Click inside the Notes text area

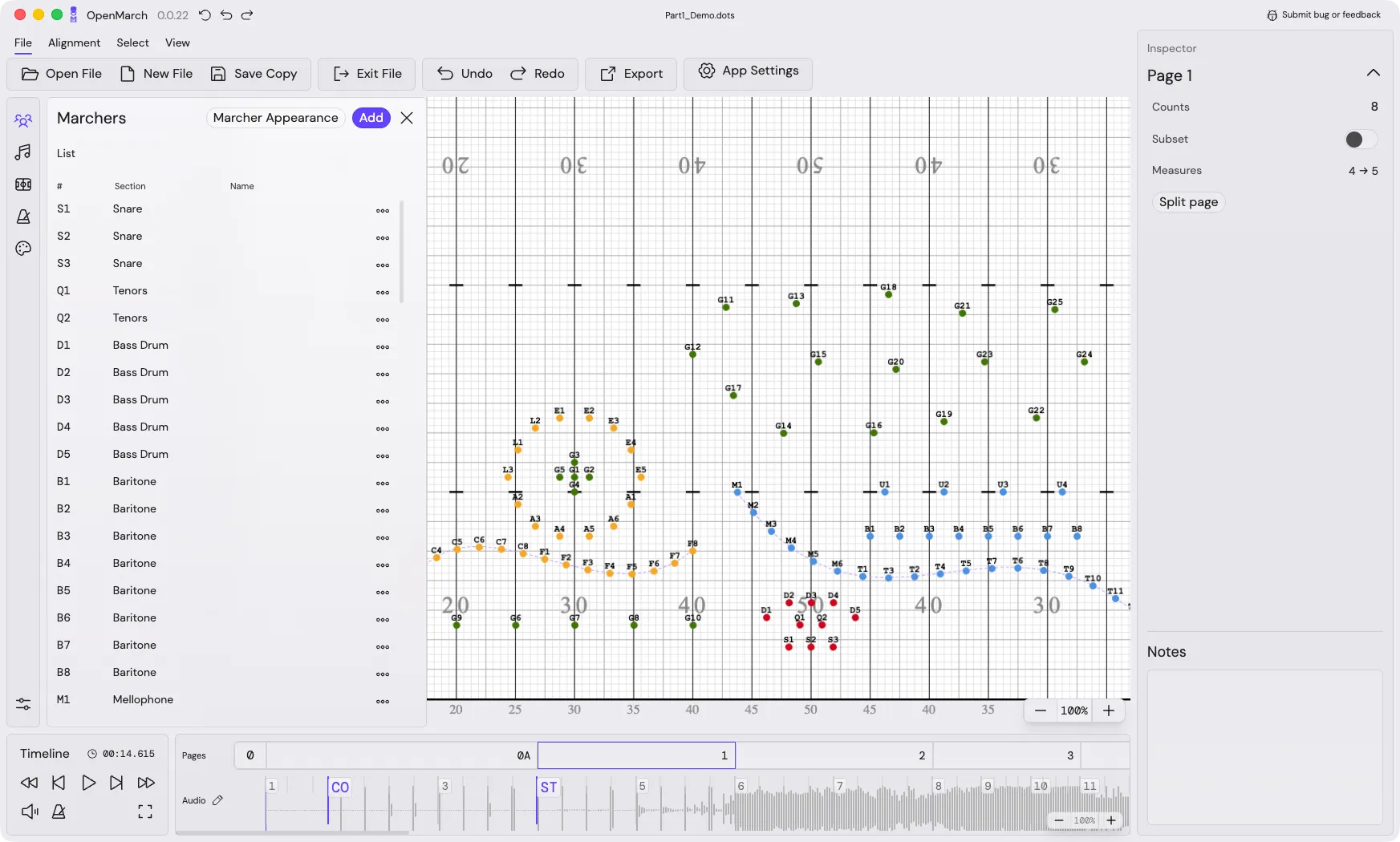(x=1264, y=747)
